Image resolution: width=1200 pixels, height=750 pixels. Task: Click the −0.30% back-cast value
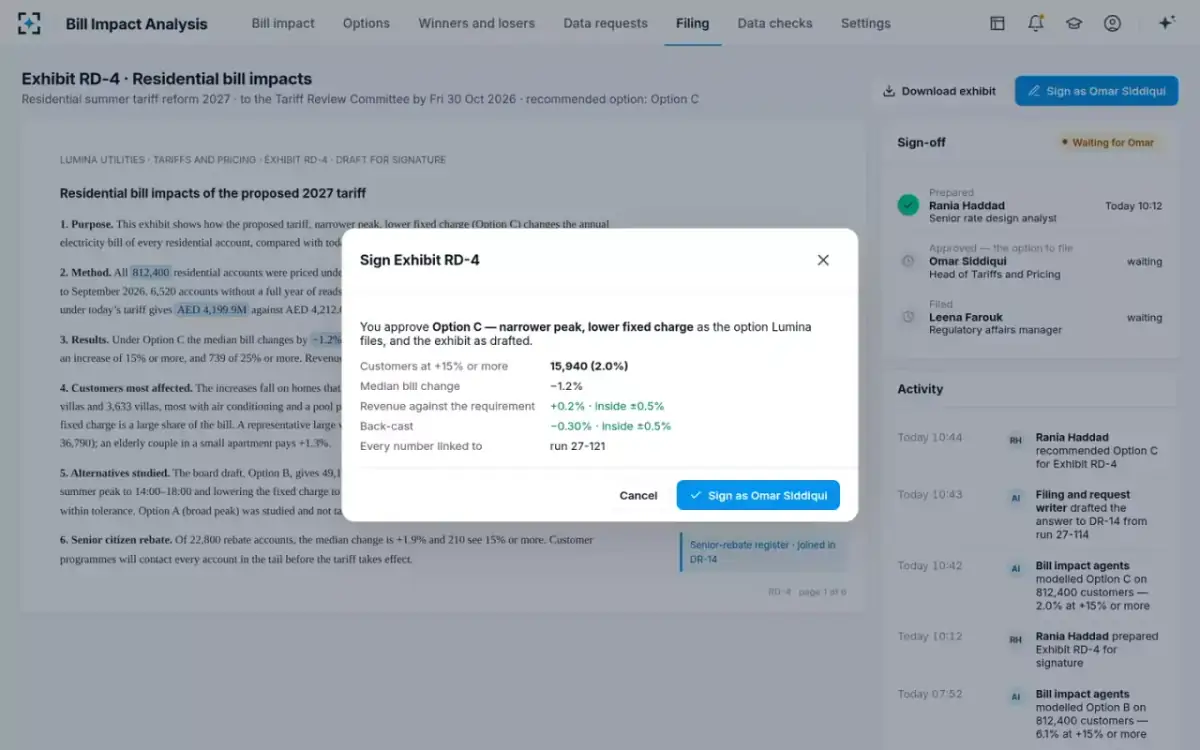(610, 426)
